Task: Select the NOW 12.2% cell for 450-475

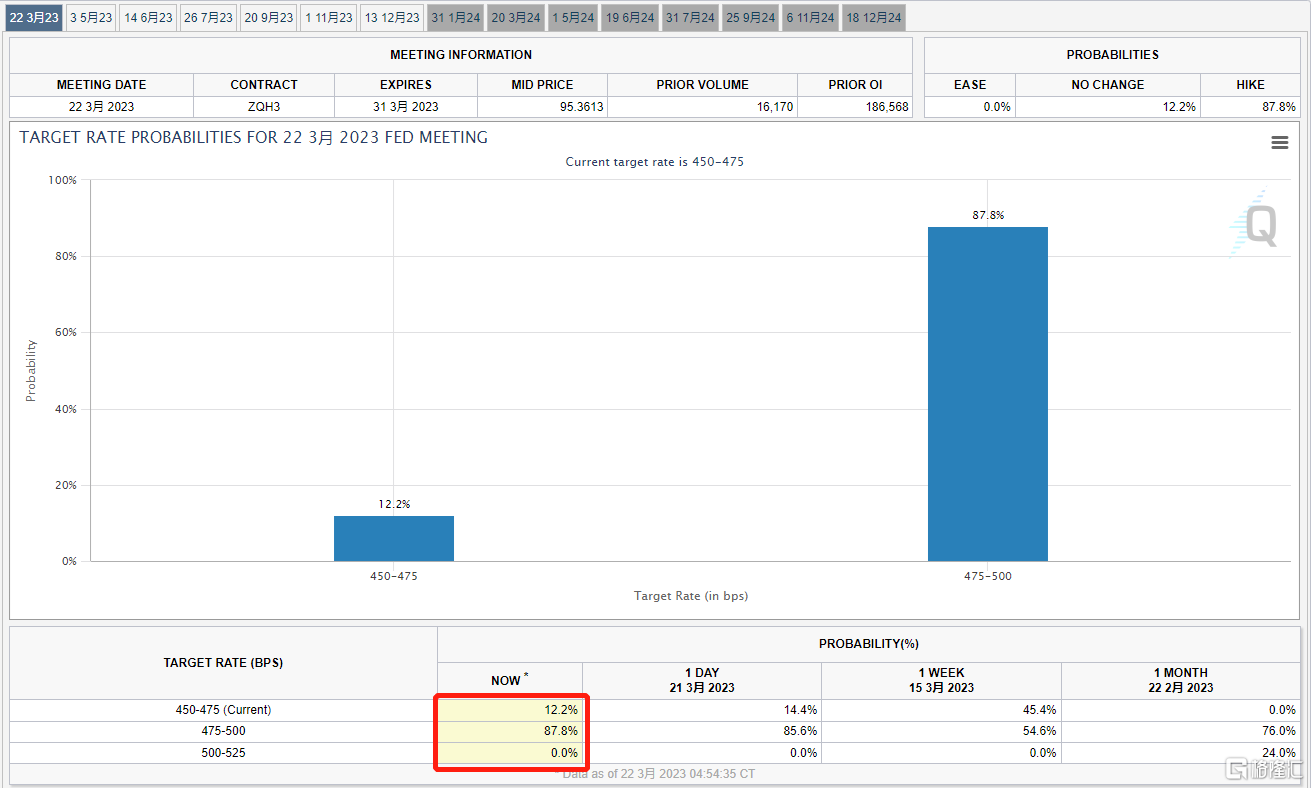Action: 510,710
